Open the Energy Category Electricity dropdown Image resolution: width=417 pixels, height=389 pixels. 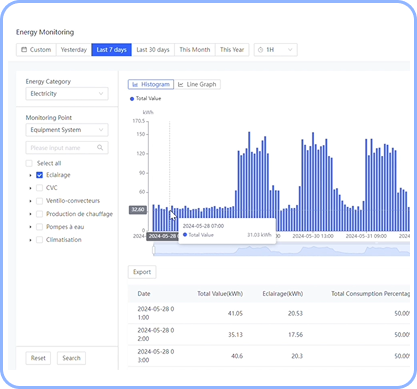coord(67,94)
